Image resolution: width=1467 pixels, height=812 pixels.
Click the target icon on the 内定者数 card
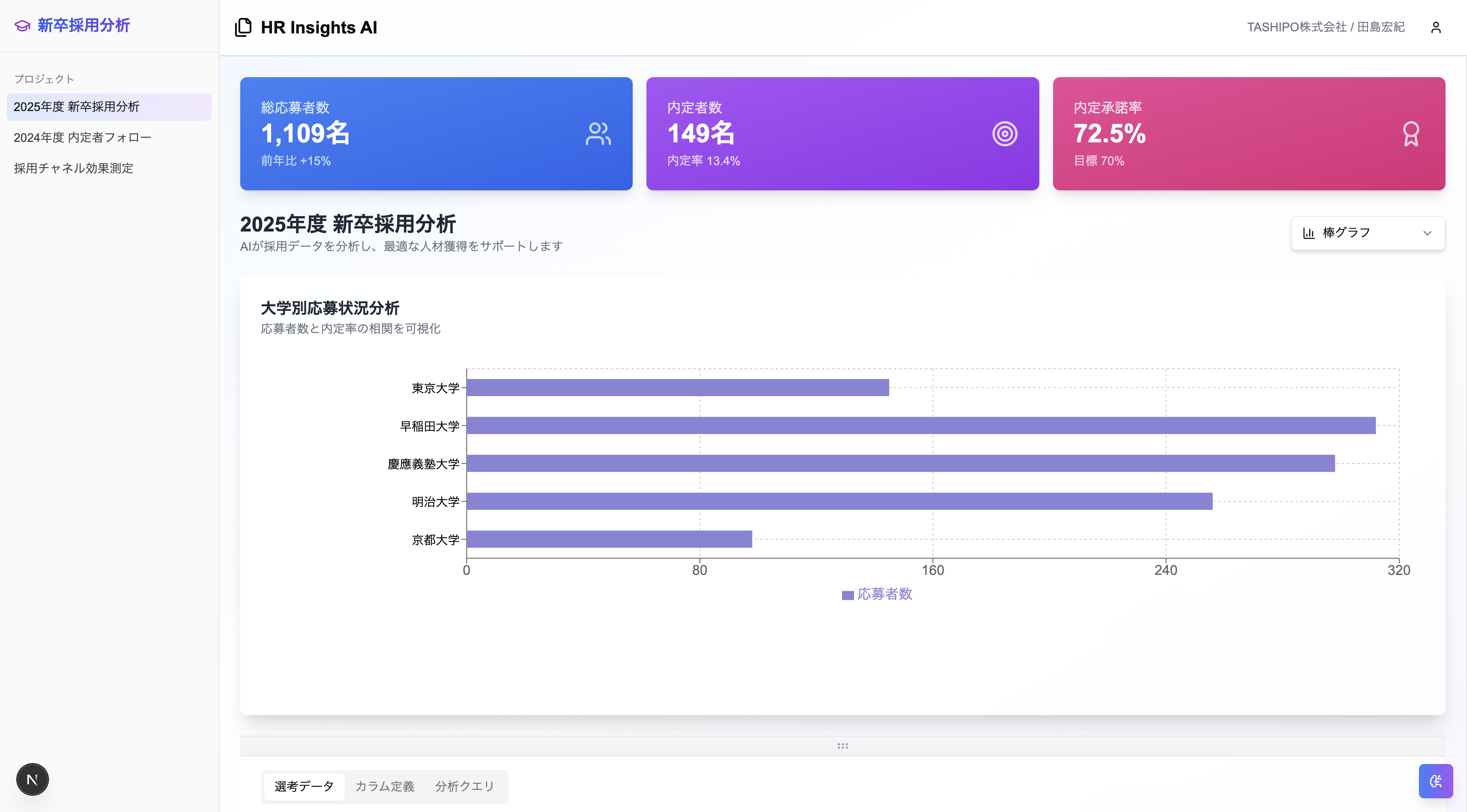(x=1005, y=133)
